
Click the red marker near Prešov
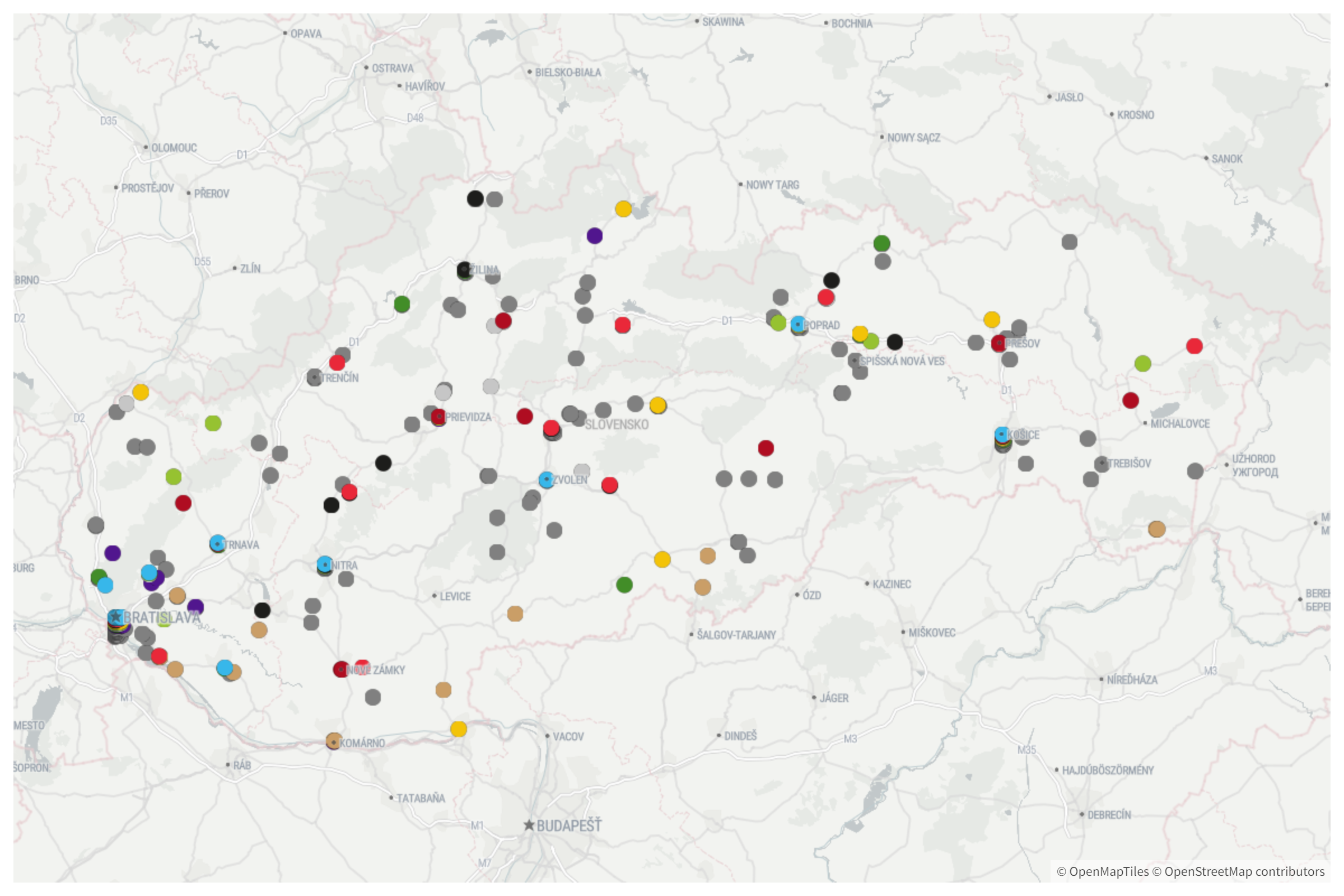point(1000,344)
